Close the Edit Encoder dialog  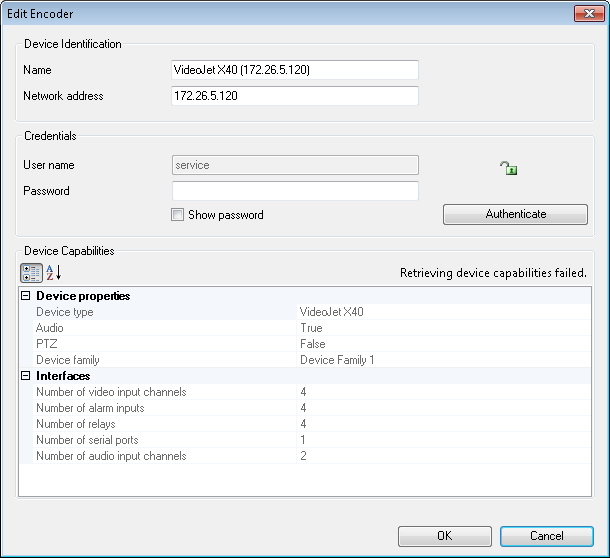[589, 14]
